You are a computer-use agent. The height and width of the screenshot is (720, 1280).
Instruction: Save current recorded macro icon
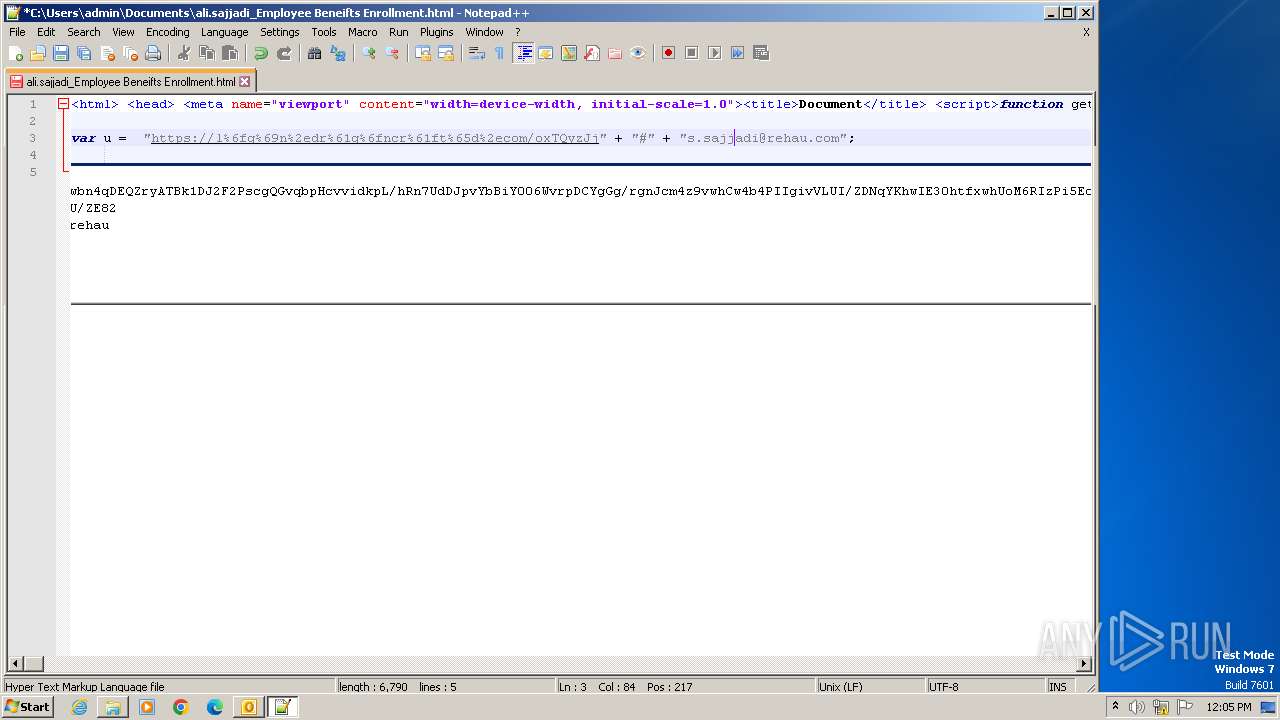click(x=761, y=53)
